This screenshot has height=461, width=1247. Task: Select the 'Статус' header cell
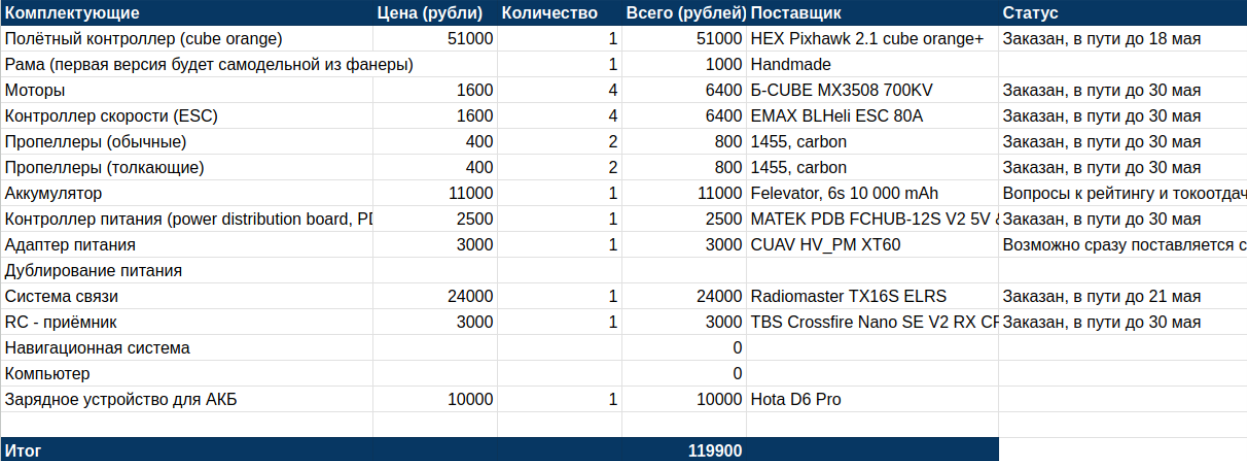tap(1123, 13)
